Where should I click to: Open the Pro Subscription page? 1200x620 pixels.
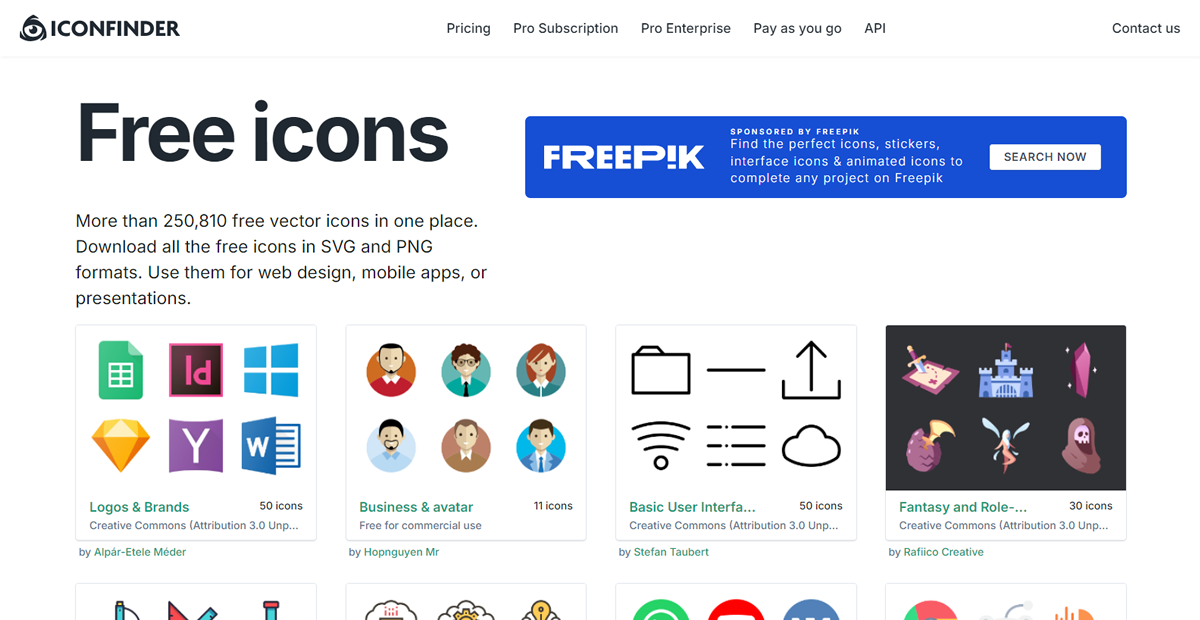pyautogui.click(x=566, y=28)
